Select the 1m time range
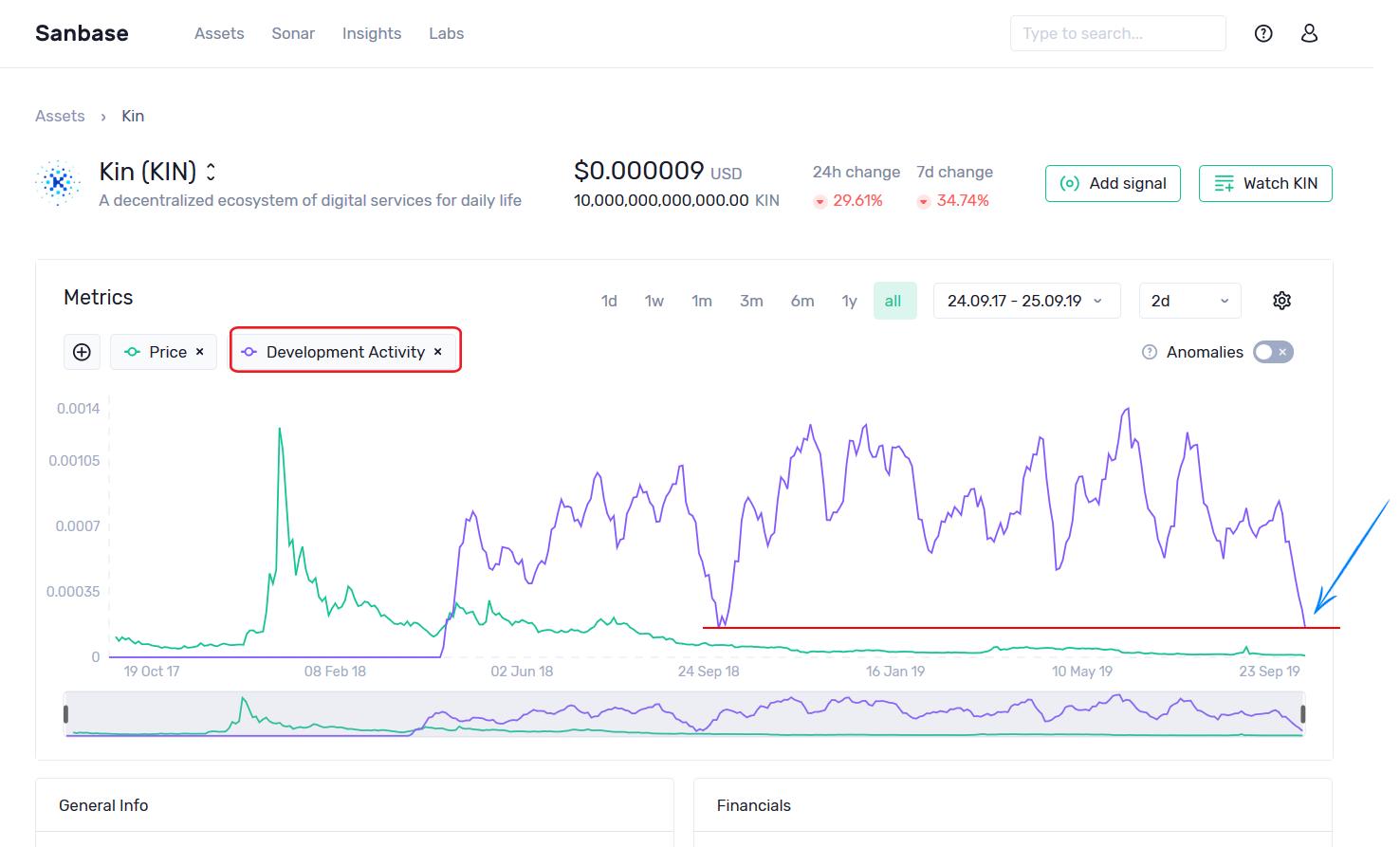Image resolution: width=1400 pixels, height=847 pixels. [702, 301]
